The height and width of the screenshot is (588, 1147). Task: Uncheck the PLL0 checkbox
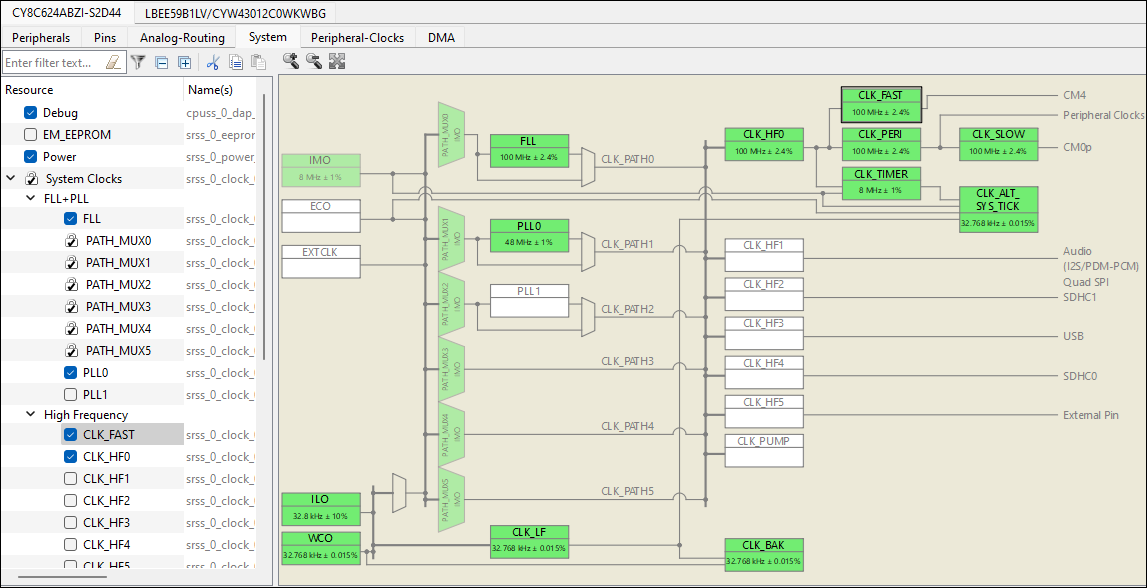tap(70, 373)
